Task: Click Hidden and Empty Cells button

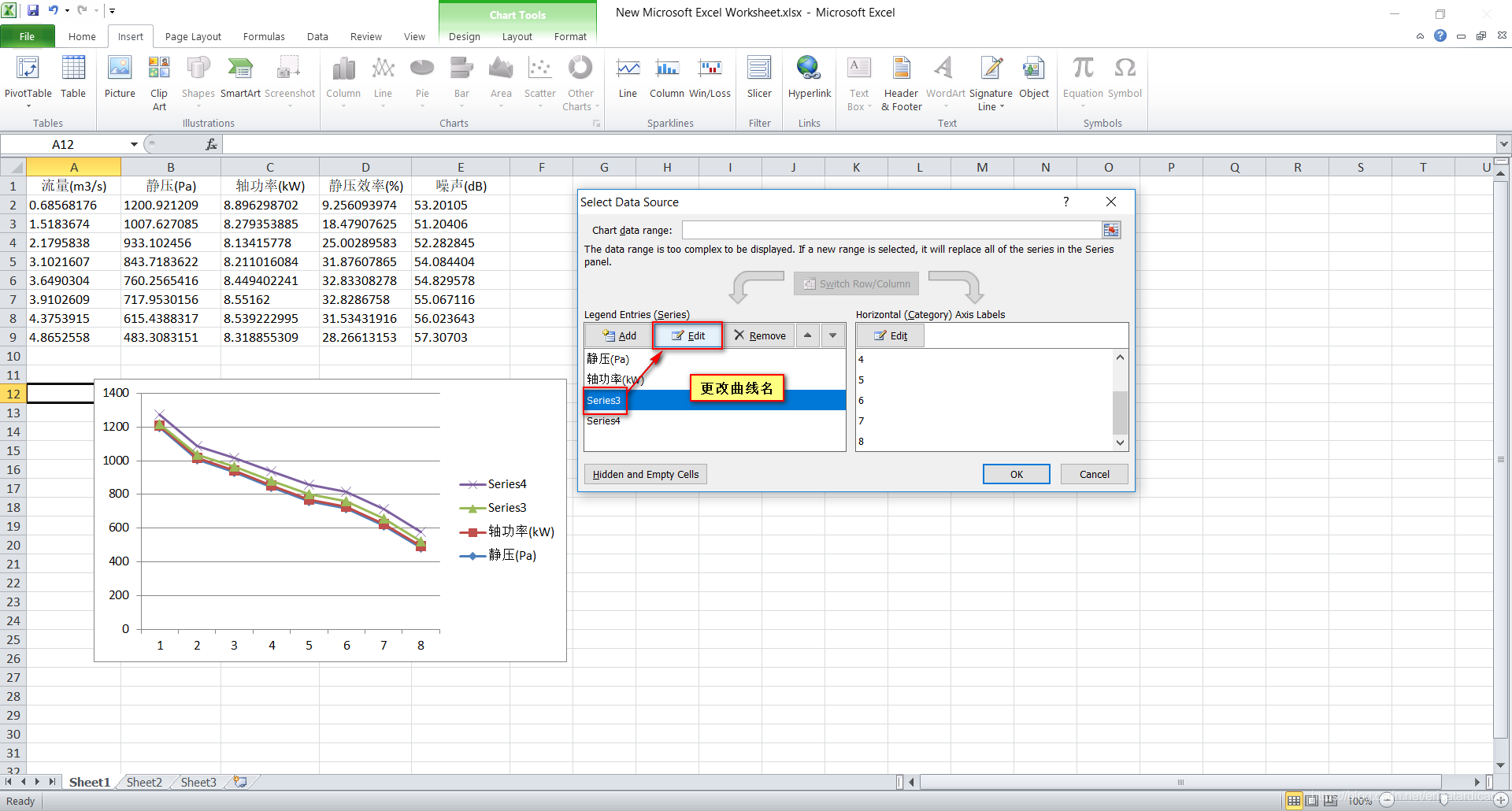Action: coord(646,474)
